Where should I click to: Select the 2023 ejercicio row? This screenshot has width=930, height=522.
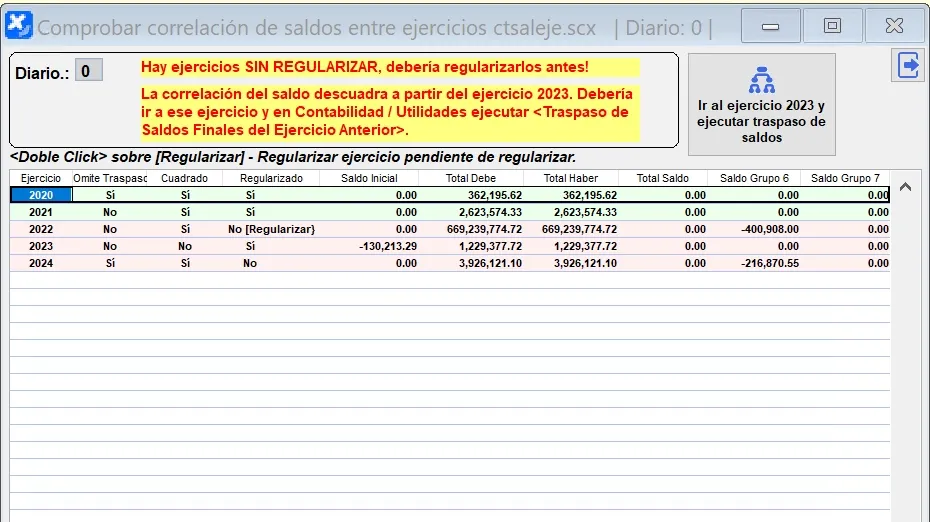tap(41, 246)
